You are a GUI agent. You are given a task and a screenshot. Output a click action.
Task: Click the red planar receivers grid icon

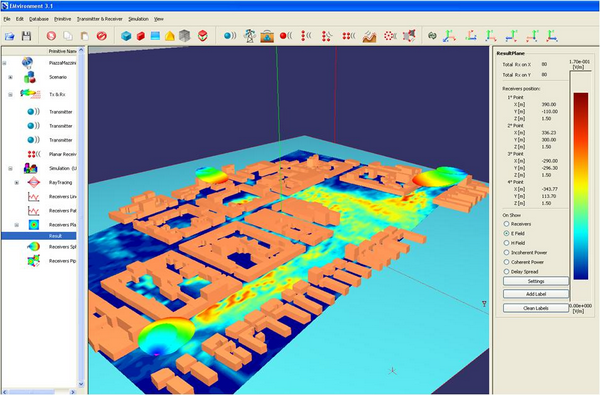(x=348, y=36)
